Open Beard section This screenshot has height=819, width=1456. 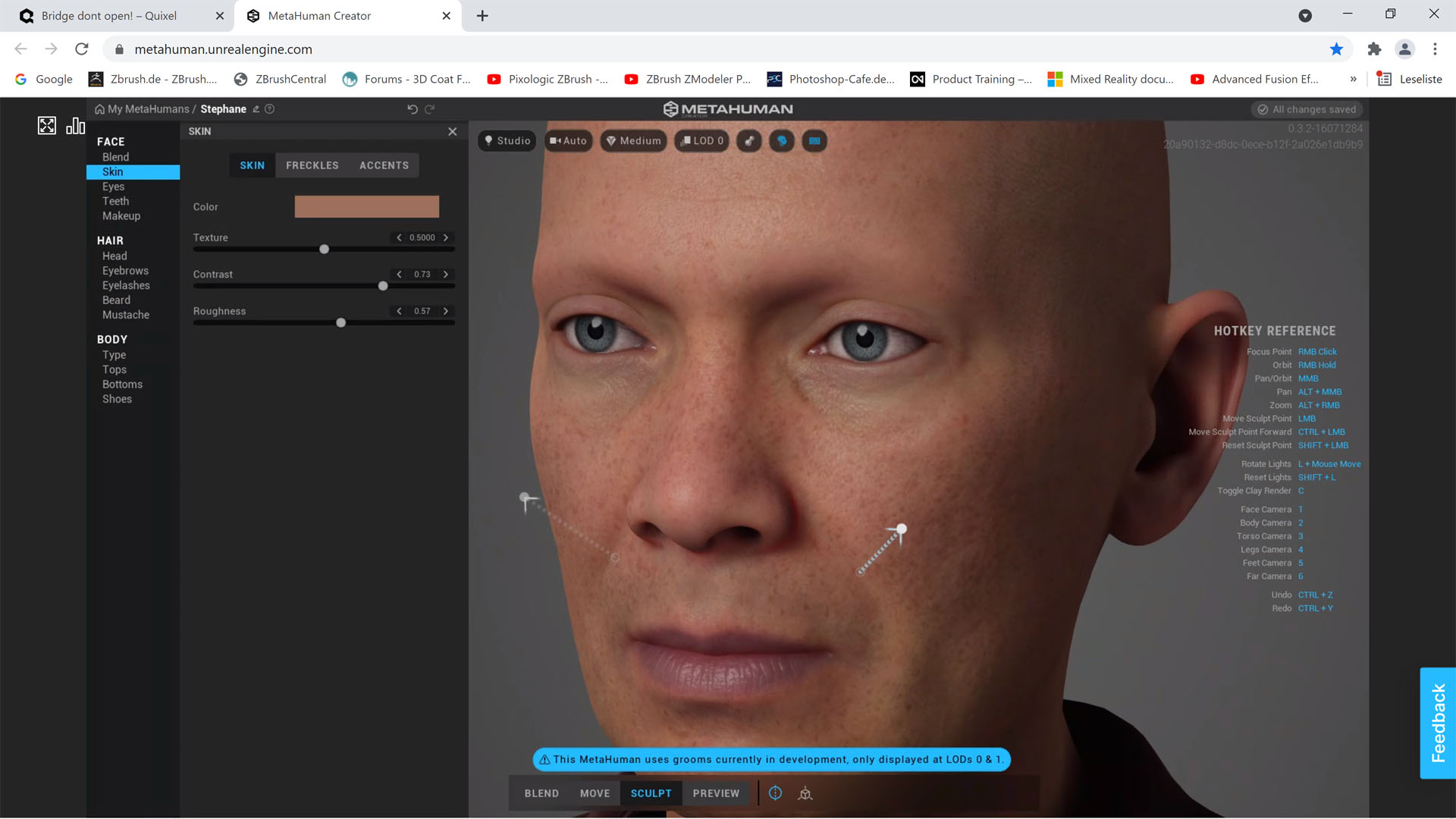pyautogui.click(x=116, y=300)
